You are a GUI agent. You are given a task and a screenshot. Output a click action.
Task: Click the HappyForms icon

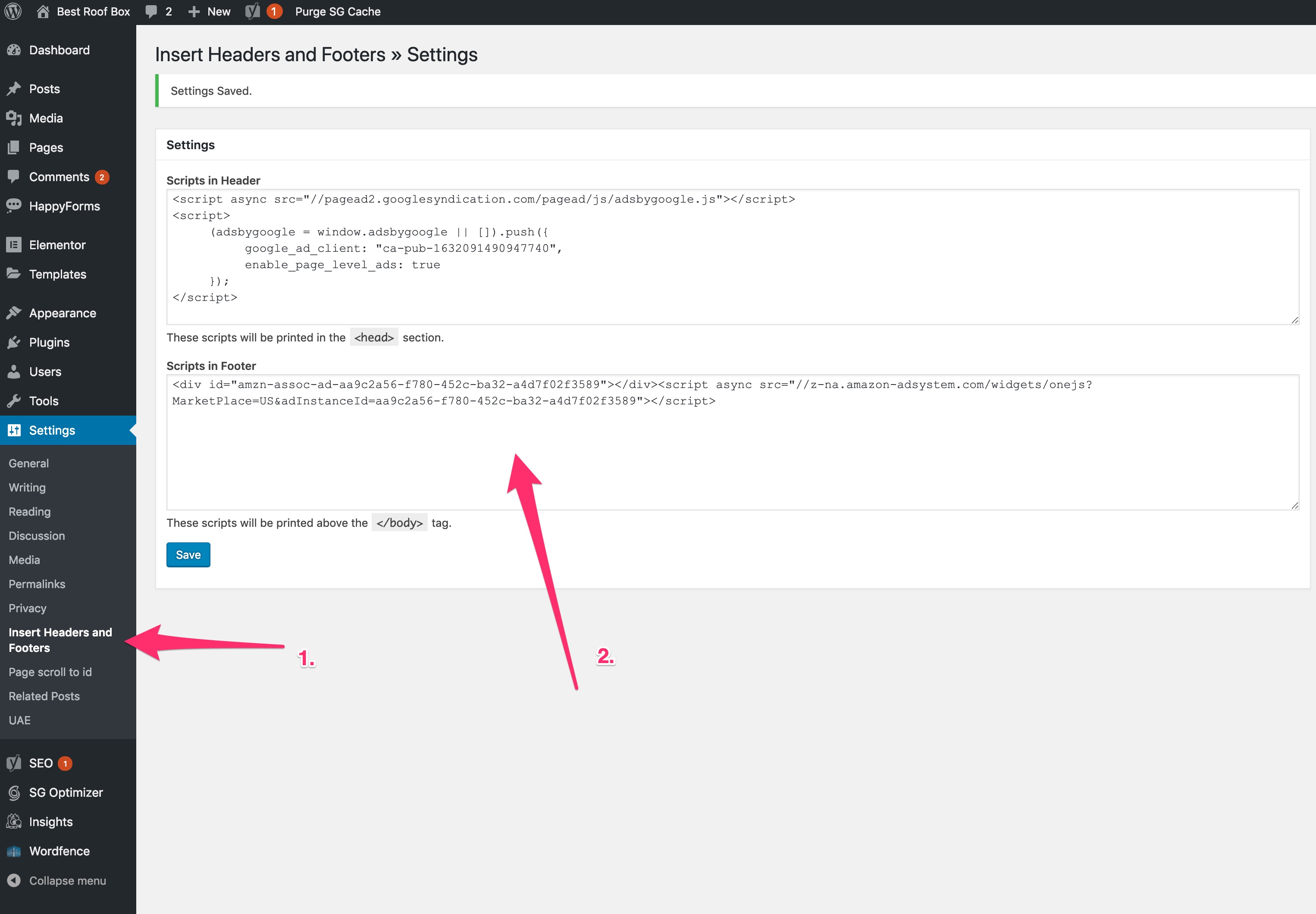click(14, 206)
